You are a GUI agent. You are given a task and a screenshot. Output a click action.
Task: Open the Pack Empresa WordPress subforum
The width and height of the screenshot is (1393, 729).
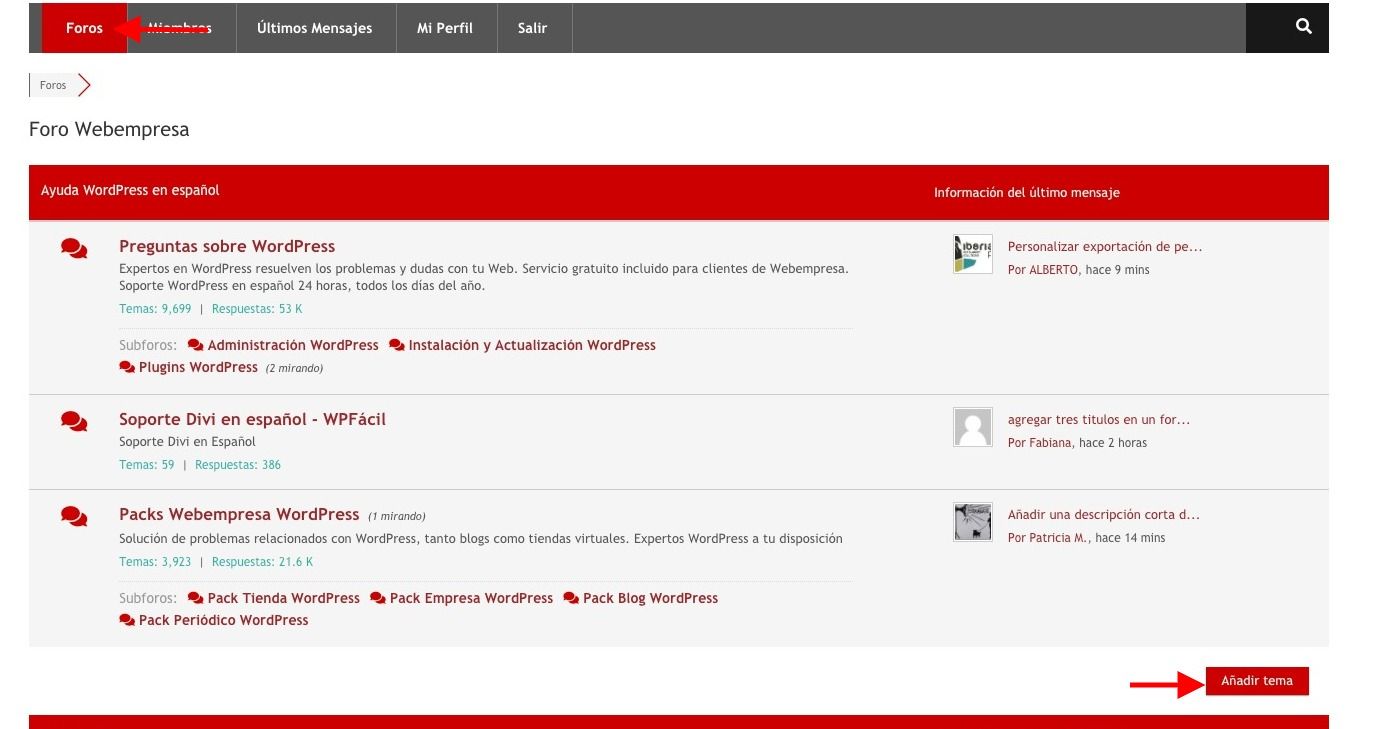click(471, 598)
